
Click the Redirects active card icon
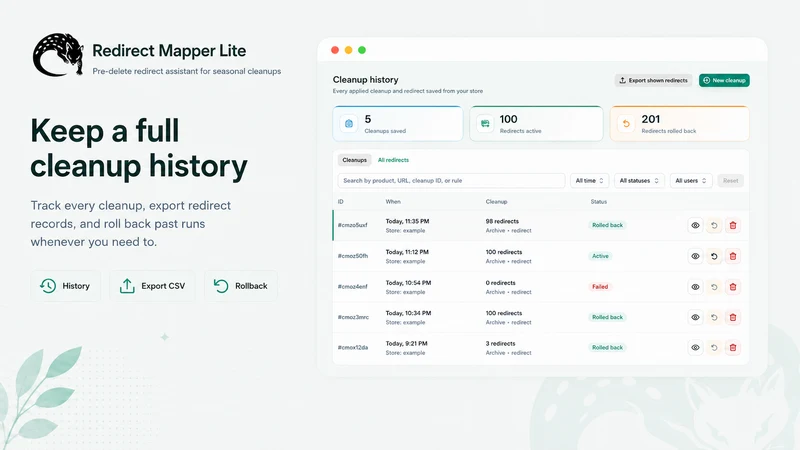coord(485,123)
